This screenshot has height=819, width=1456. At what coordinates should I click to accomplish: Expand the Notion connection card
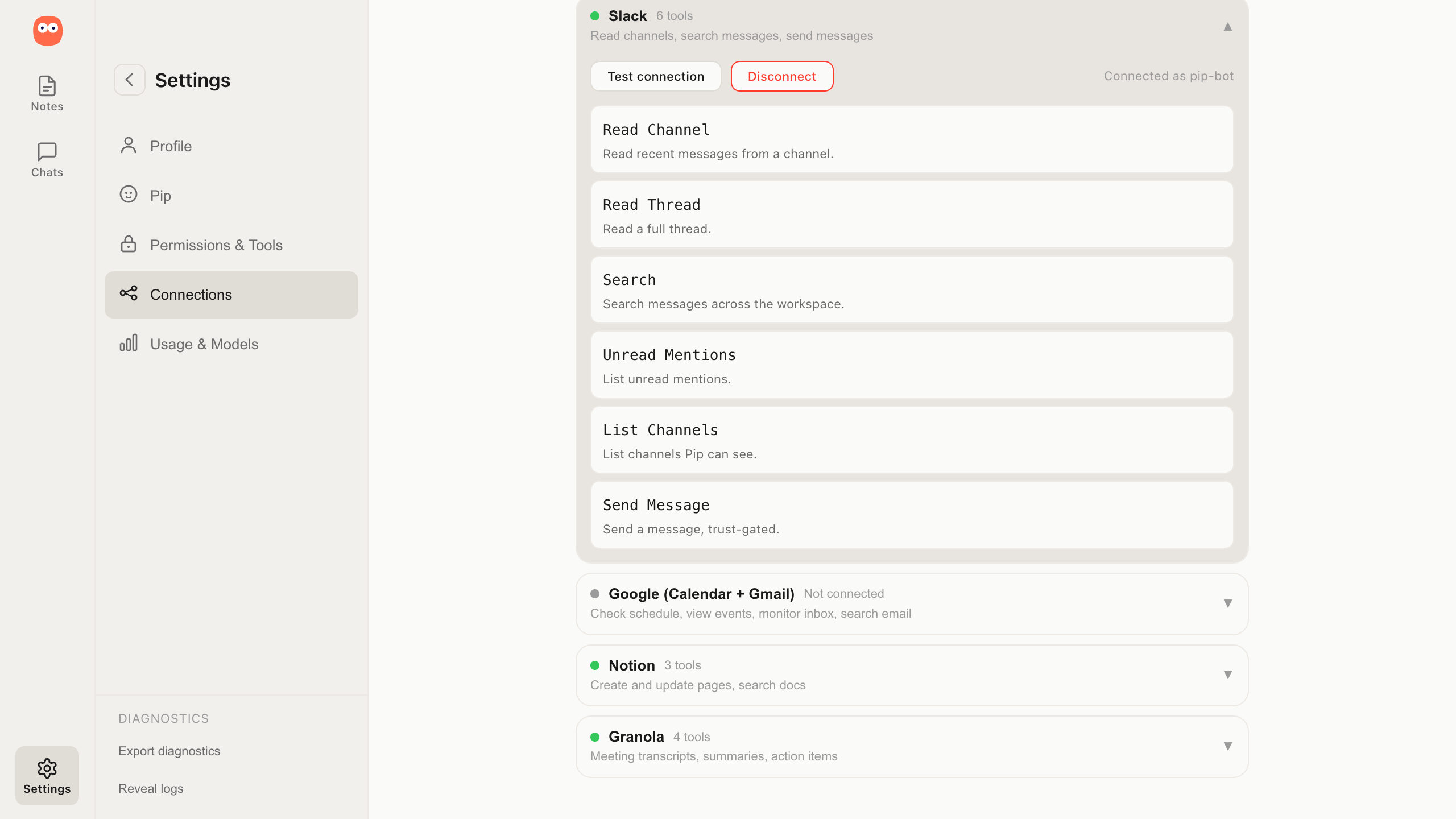click(x=1228, y=675)
